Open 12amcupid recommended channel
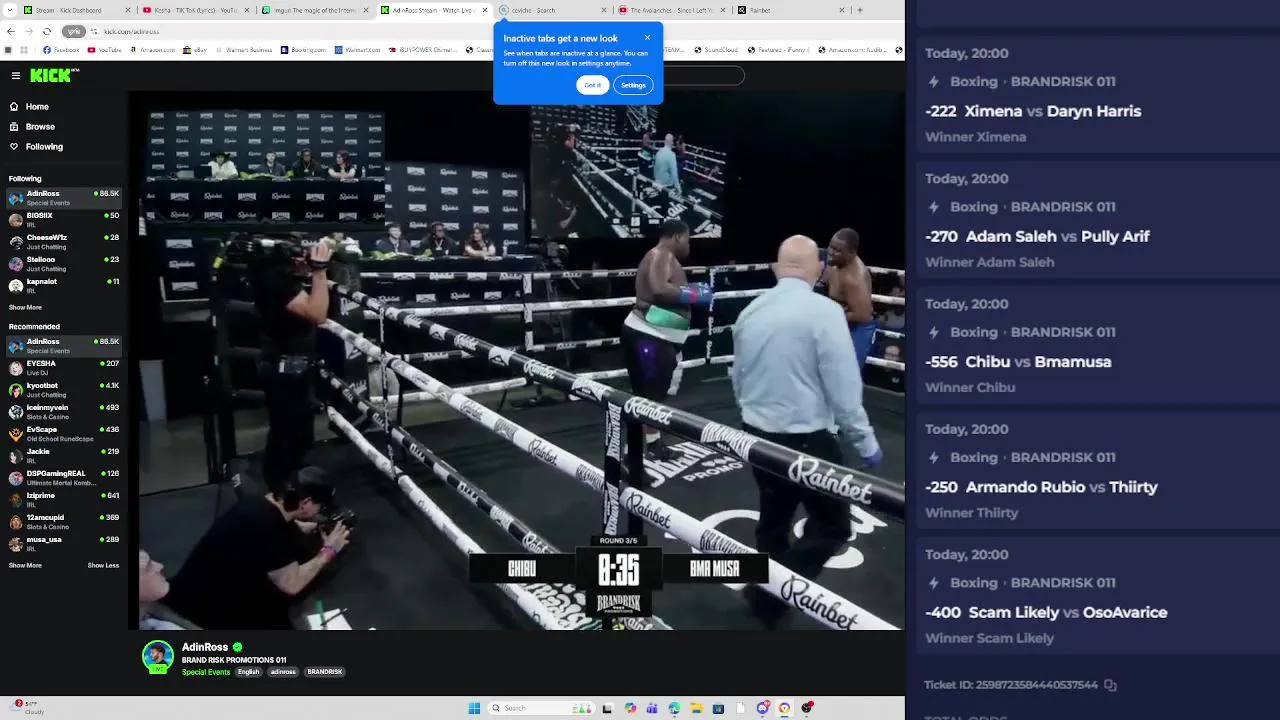 tap(64, 522)
